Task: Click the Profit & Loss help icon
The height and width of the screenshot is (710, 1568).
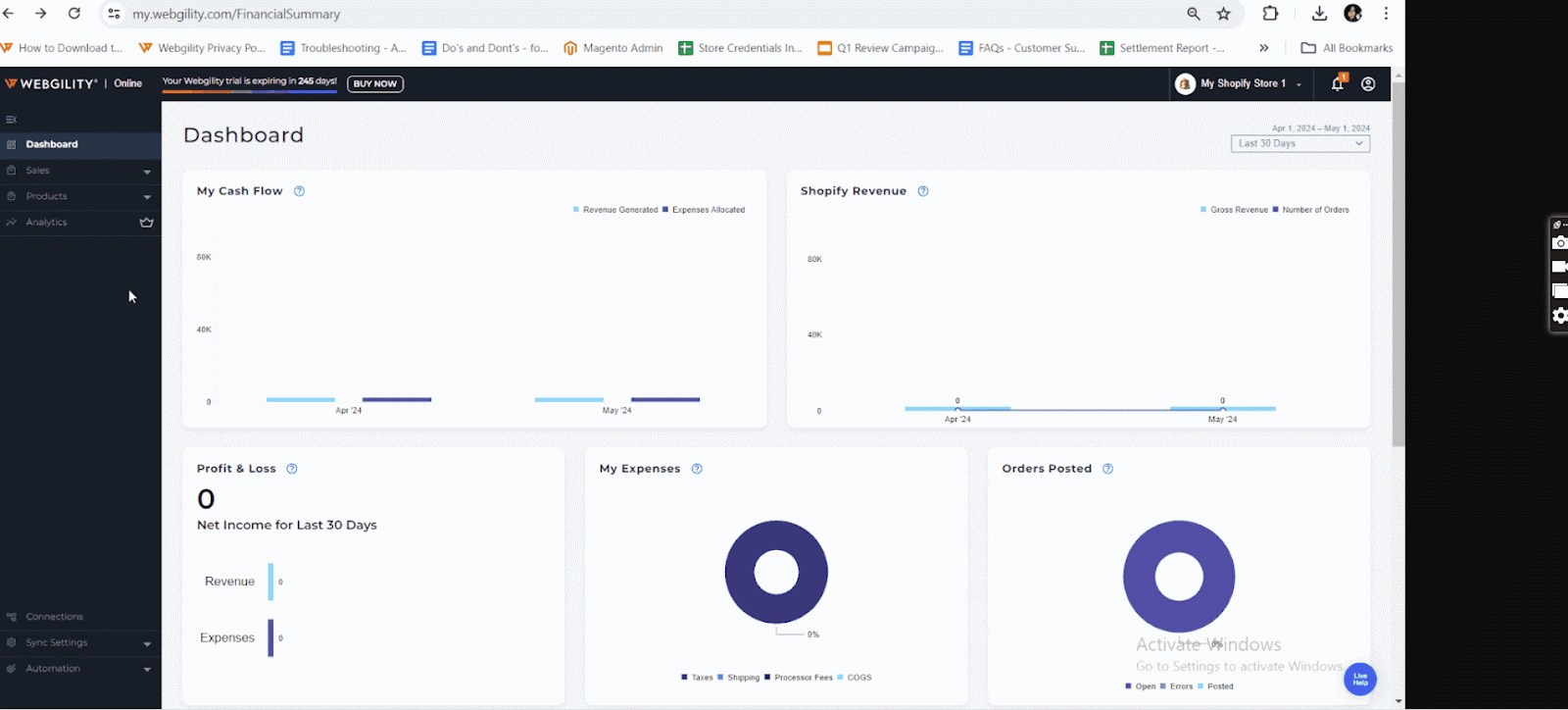Action: tap(291, 469)
